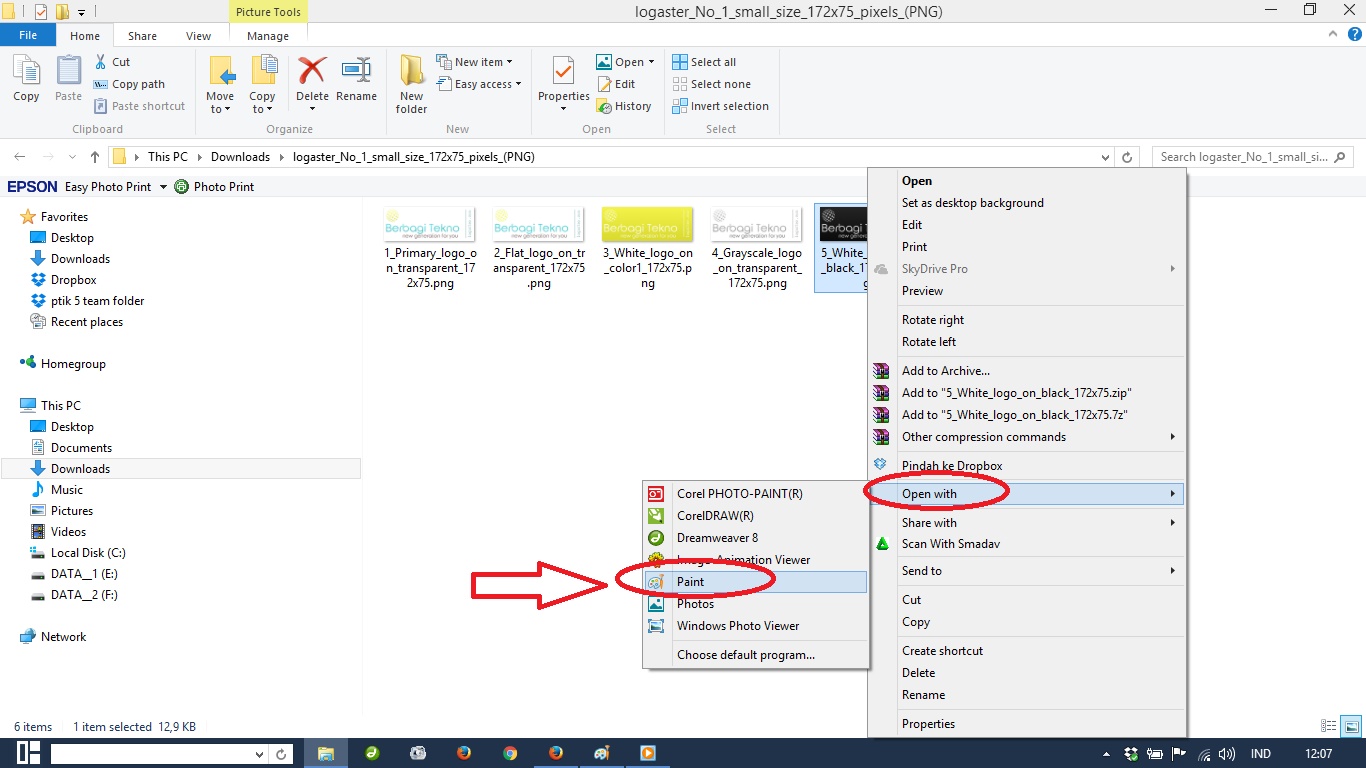Screen dimensions: 1366x768
Task: Click Set as desktop background
Action: point(1027,203)
